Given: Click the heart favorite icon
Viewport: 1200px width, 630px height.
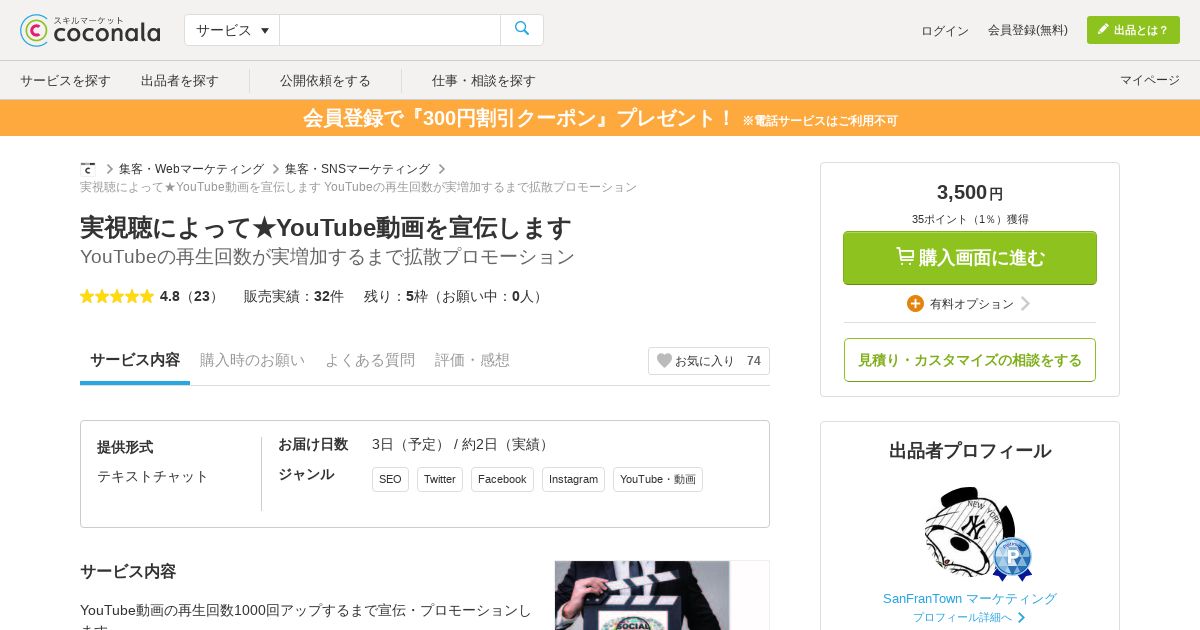Looking at the screenshot, I should [664, 361].
